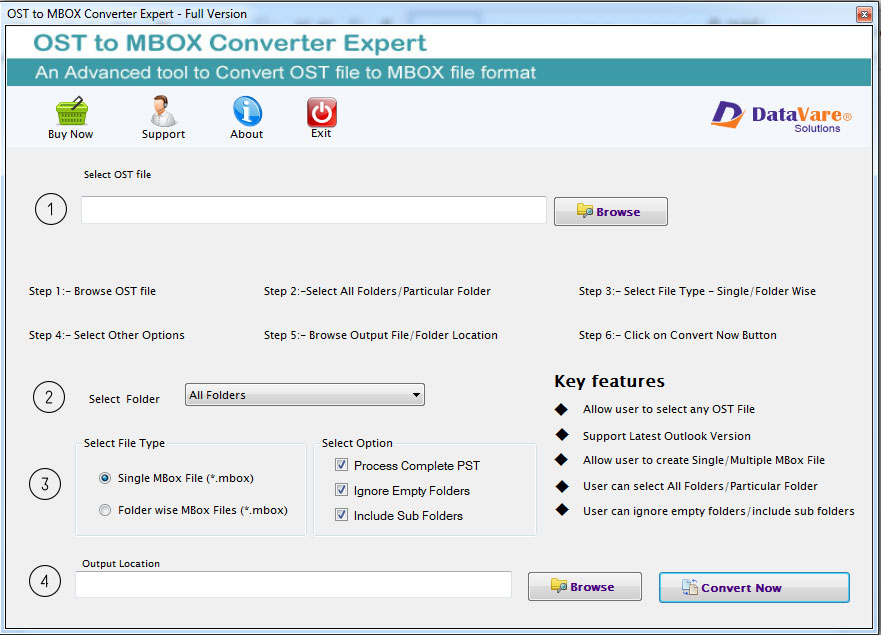Toggle Ignore Empty Folders checkbox
This screenshot has height=635, width=881.
pos(341,490)
